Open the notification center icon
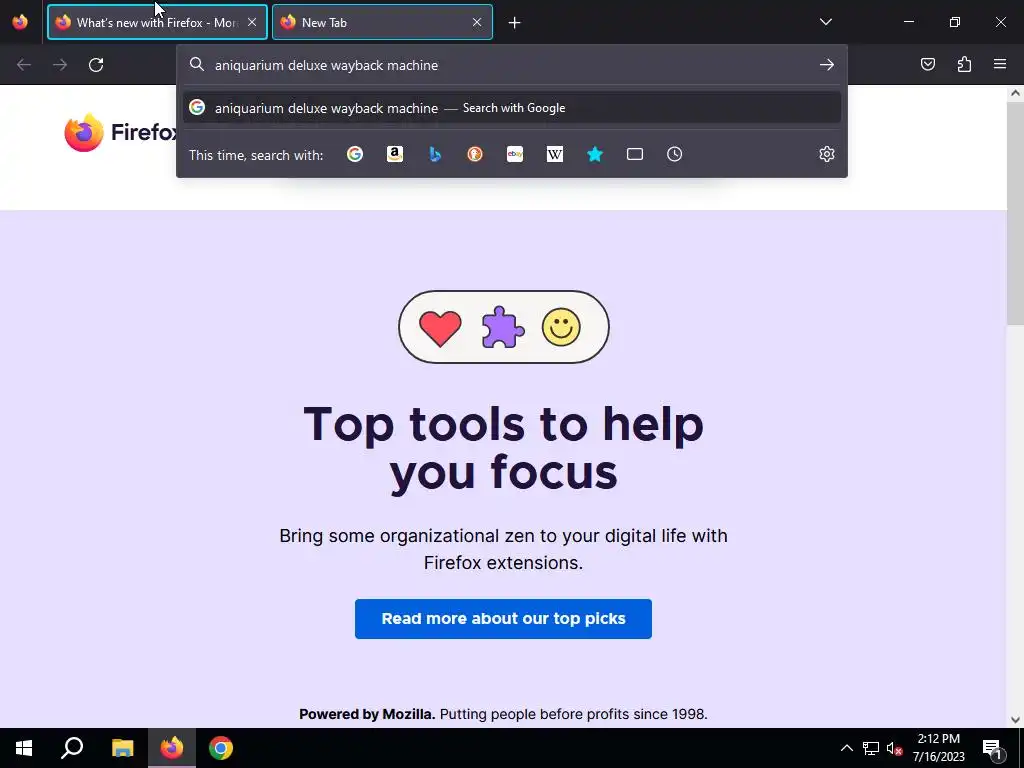This screenshot has width=1024, height=768. tap(992, 748)
